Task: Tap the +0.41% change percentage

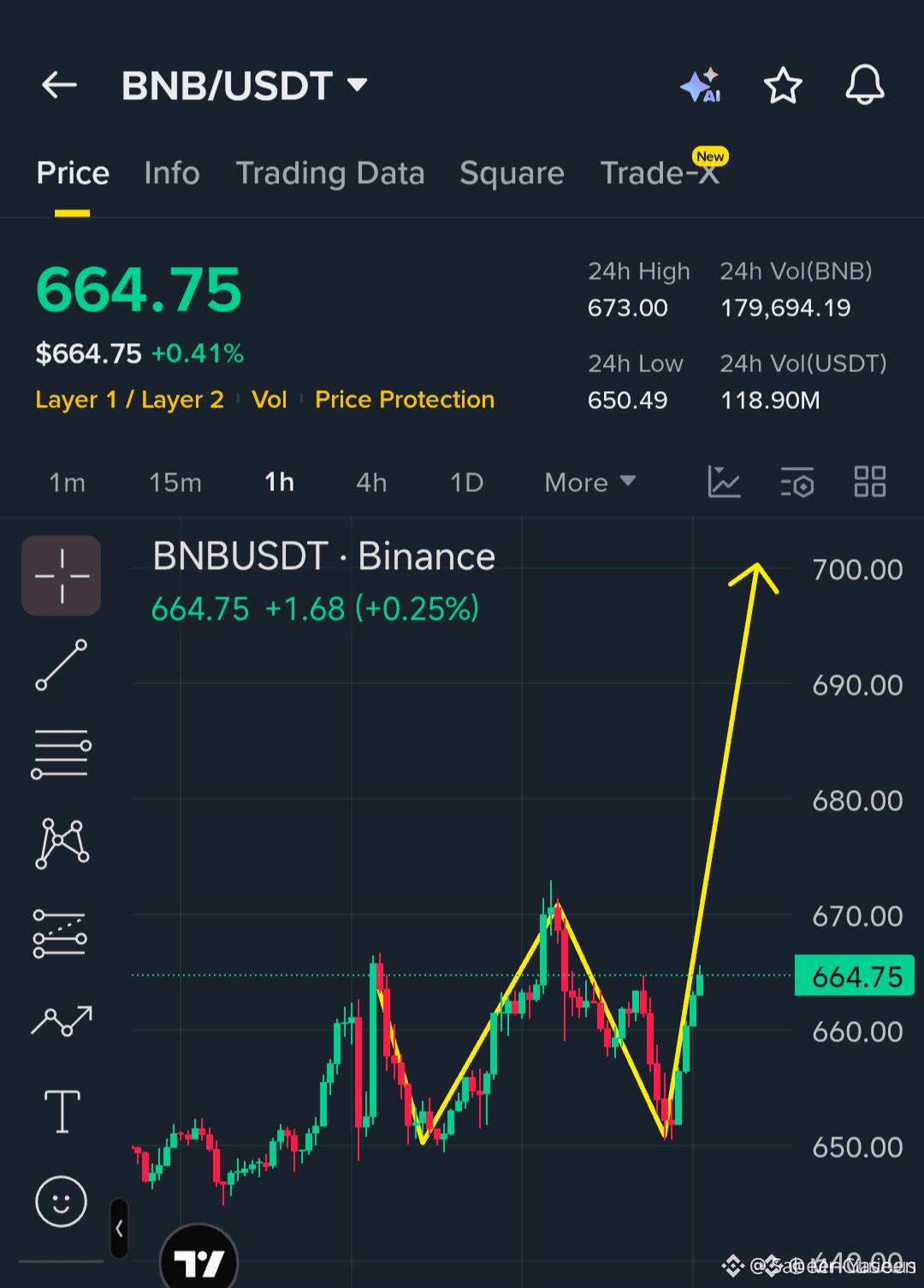Action: [x=198, y=353]
